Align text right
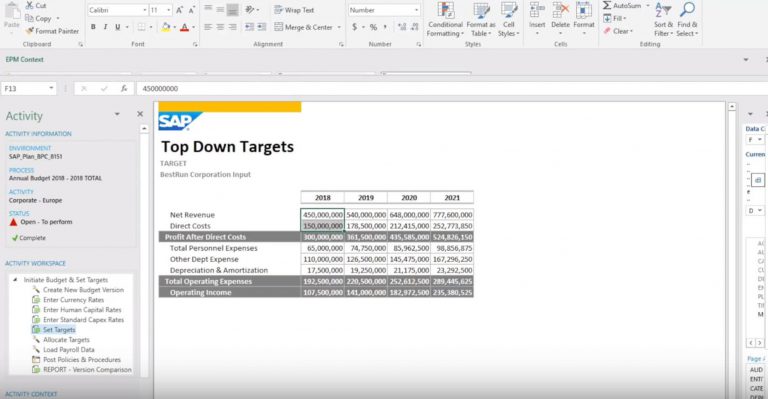768x399 pixels. (x=233, y=27)
